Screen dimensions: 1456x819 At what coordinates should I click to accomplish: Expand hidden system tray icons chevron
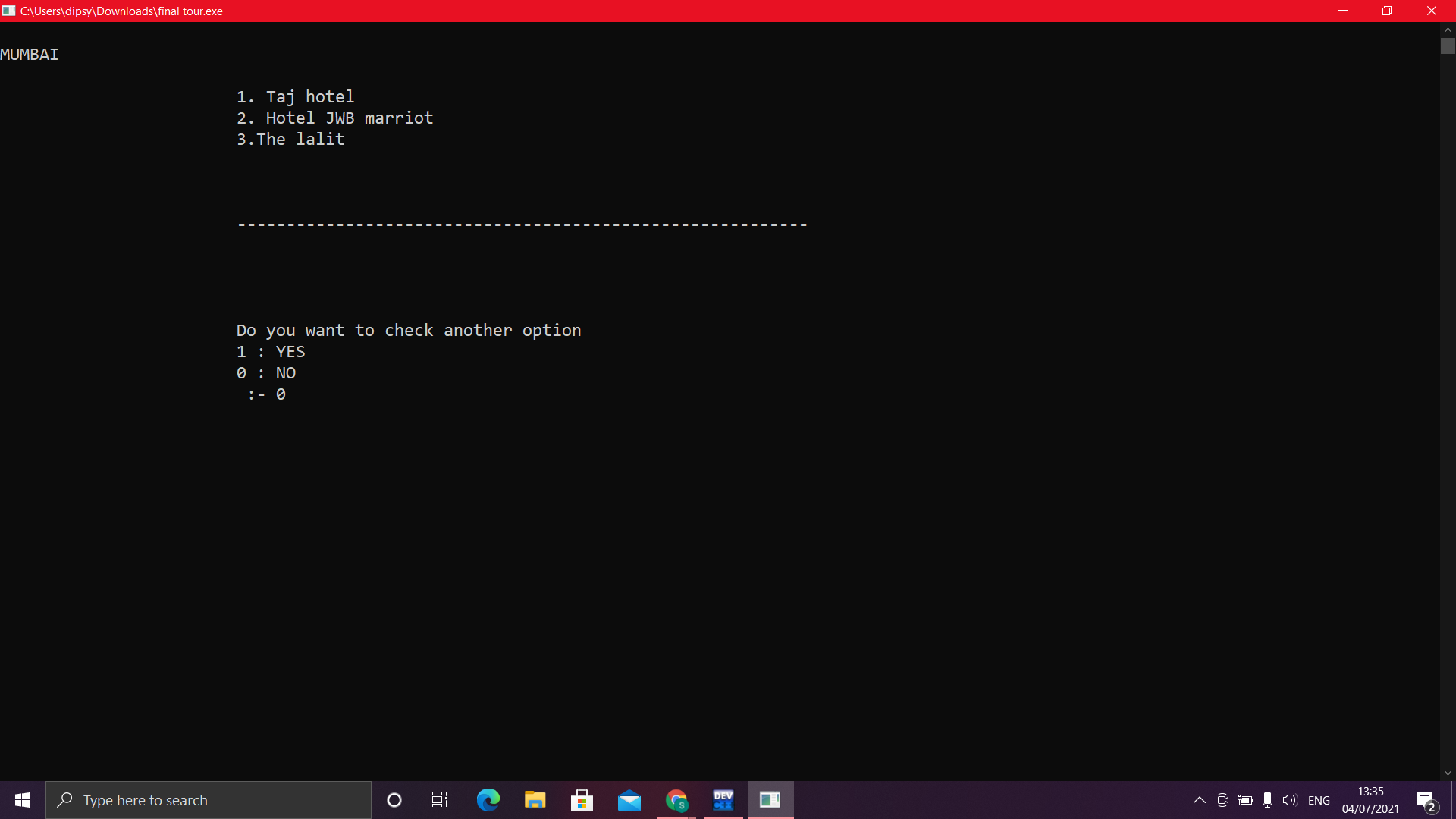coord(1200,800)
